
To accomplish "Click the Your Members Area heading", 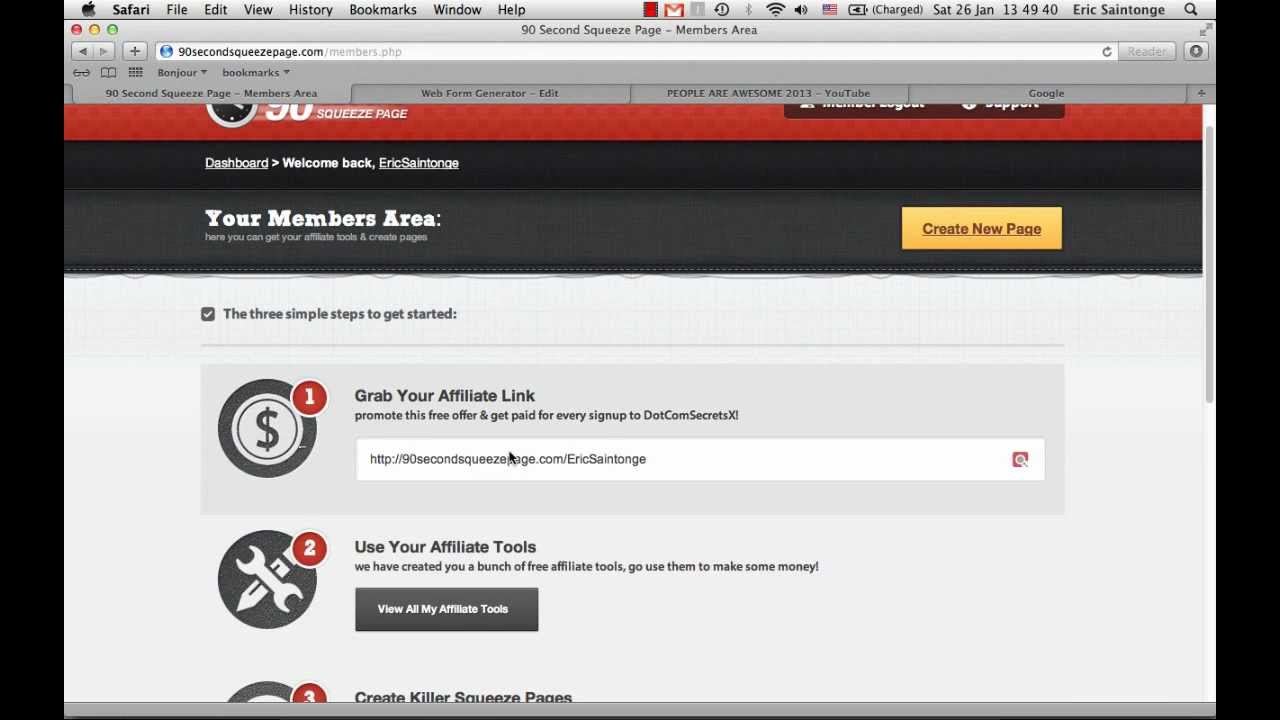I will tap(323, 218).
